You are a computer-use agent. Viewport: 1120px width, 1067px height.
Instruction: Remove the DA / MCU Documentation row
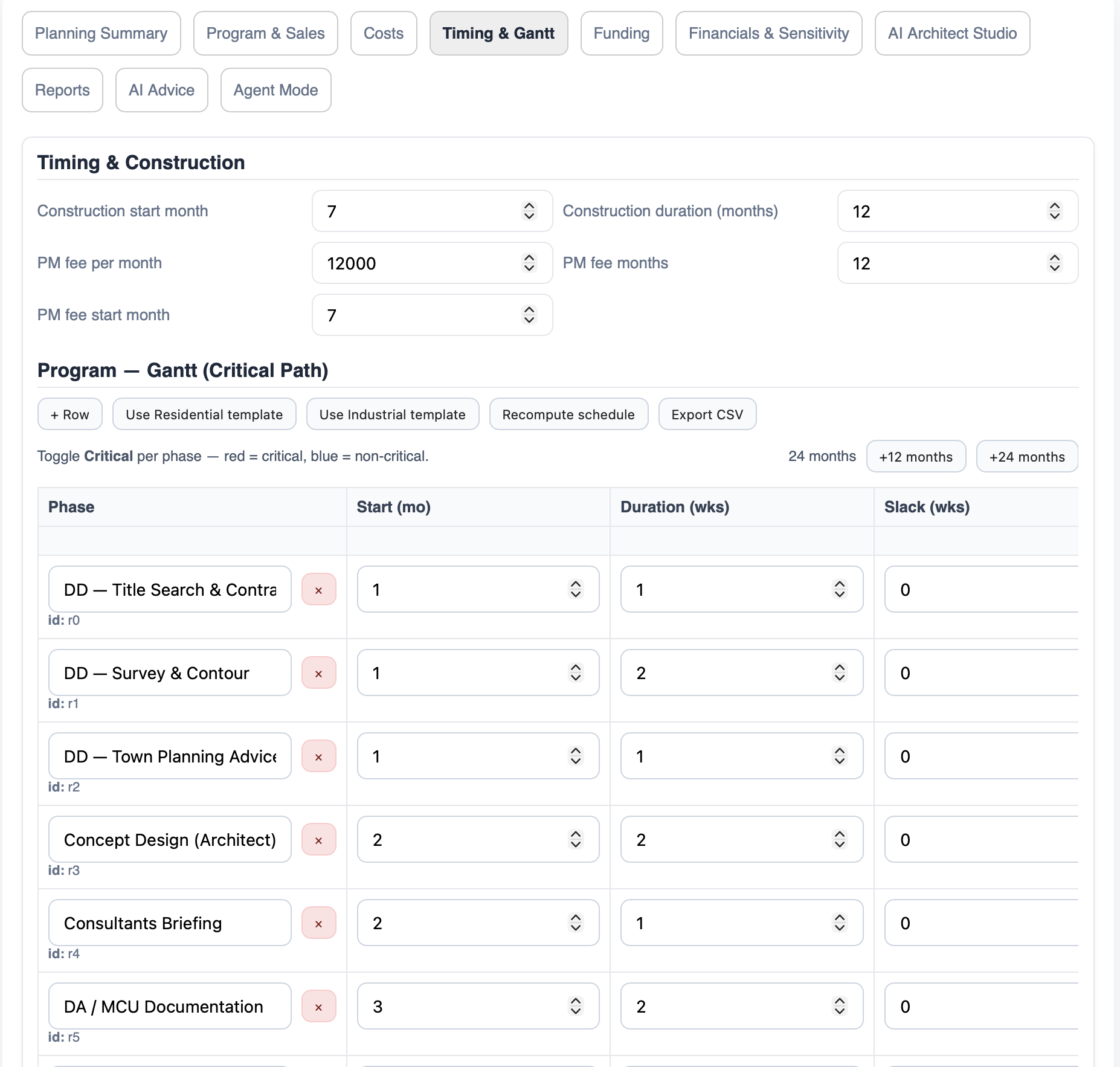(x=319, y=1007)
